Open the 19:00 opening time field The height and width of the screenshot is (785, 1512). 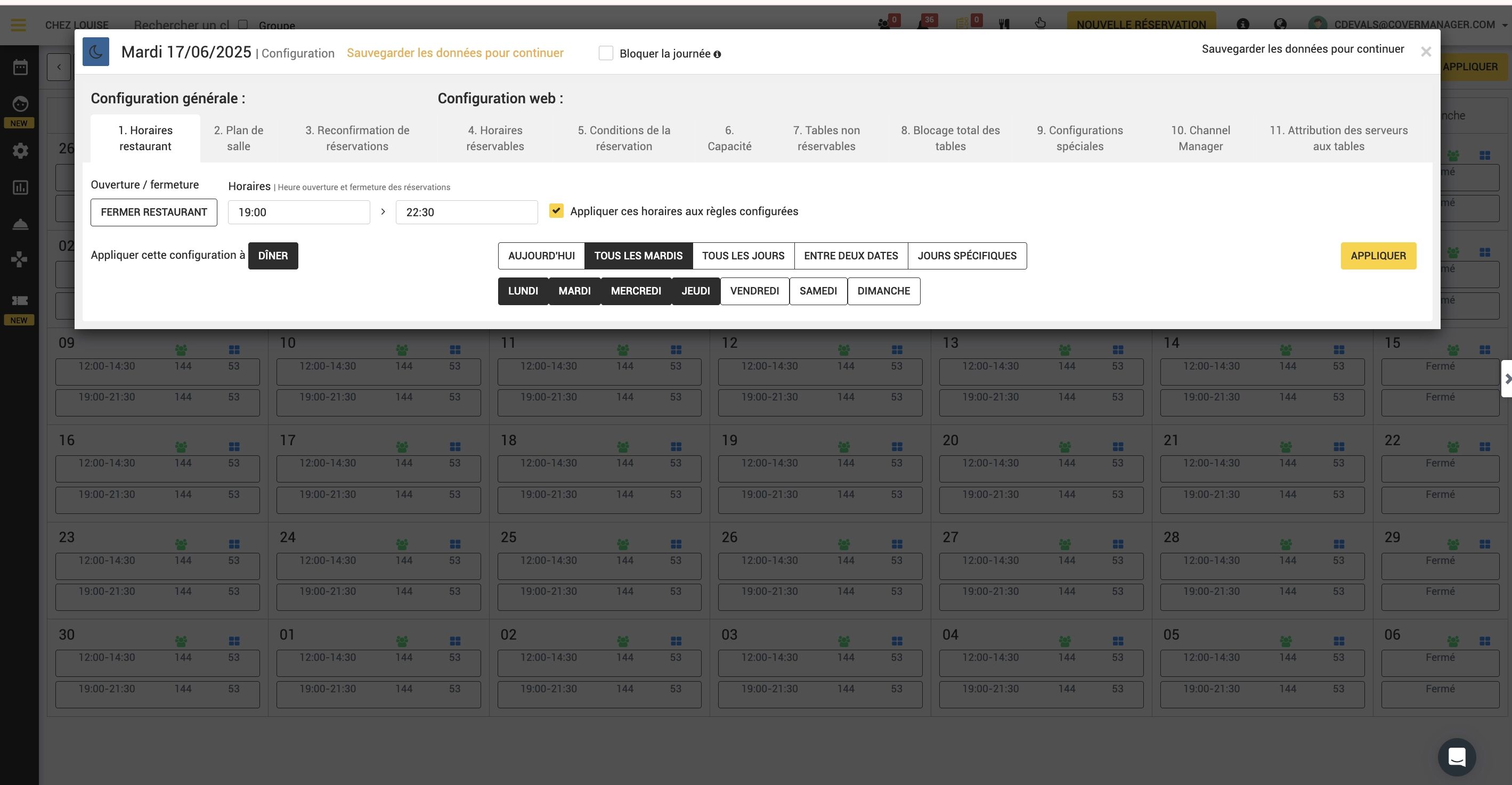click(299, 212)
